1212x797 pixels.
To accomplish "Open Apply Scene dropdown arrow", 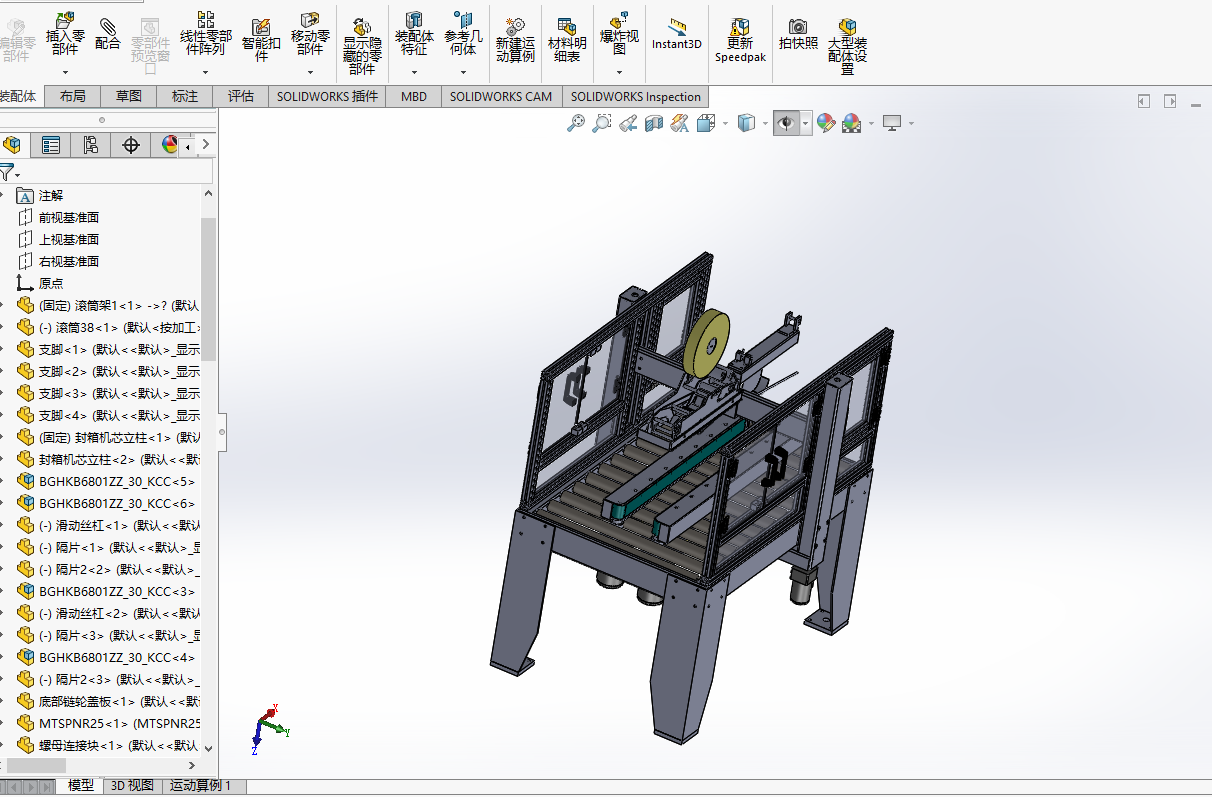I will [x=871, y=124].
